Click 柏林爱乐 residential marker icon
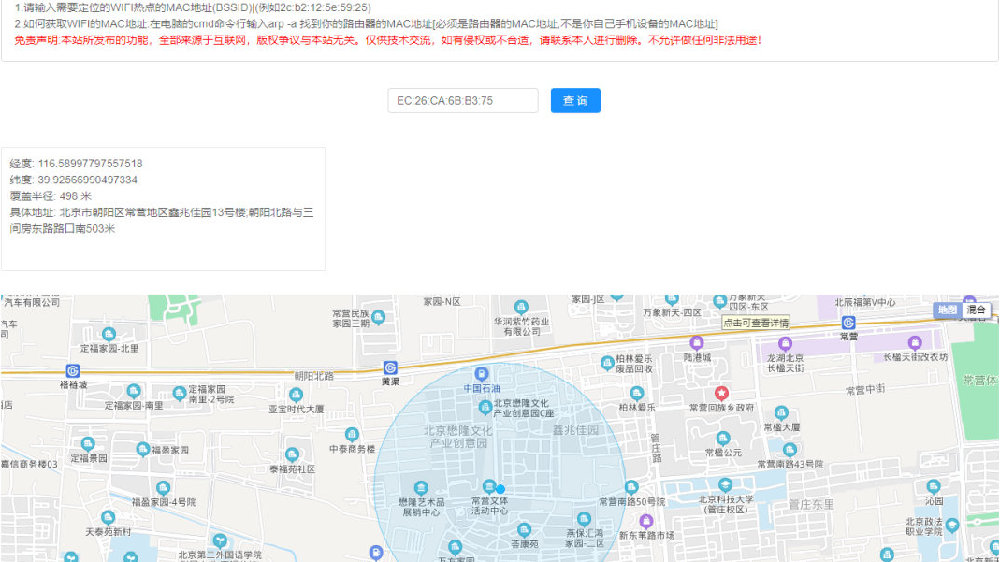 click(x=636, y=393)
